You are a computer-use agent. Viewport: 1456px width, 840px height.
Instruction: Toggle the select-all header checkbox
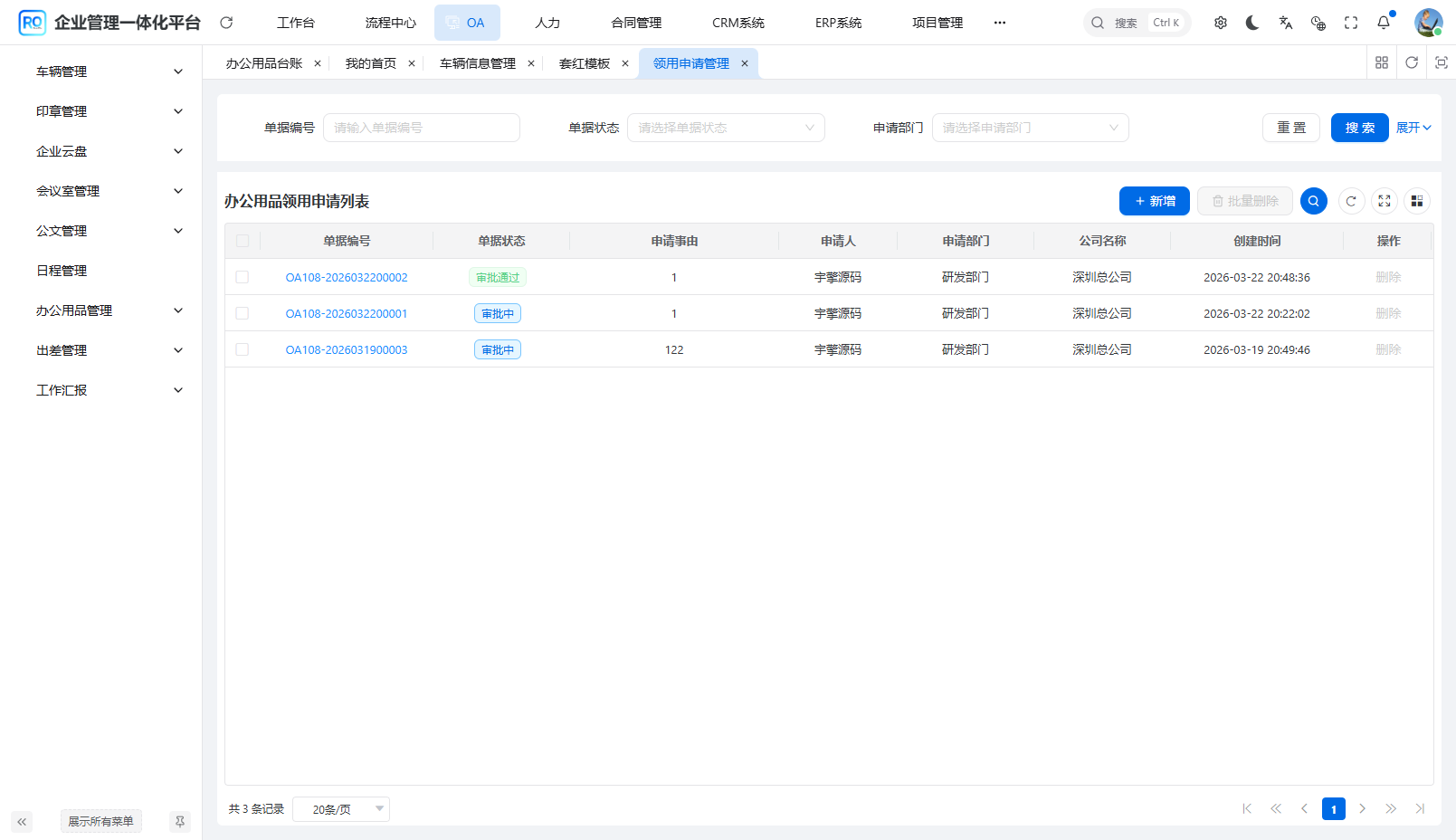coord(243,241)
